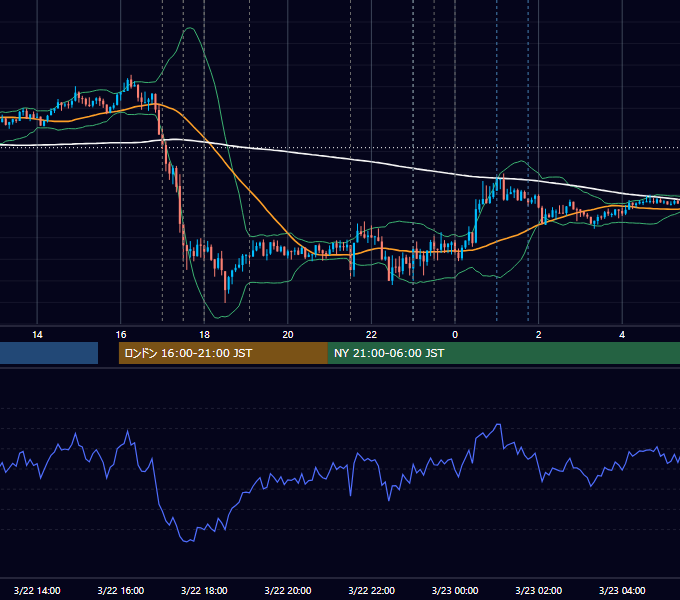This screenshot has height=600, width=680.
Task: Click the 3/22 22:00 date label
Action: pos(371,590)
